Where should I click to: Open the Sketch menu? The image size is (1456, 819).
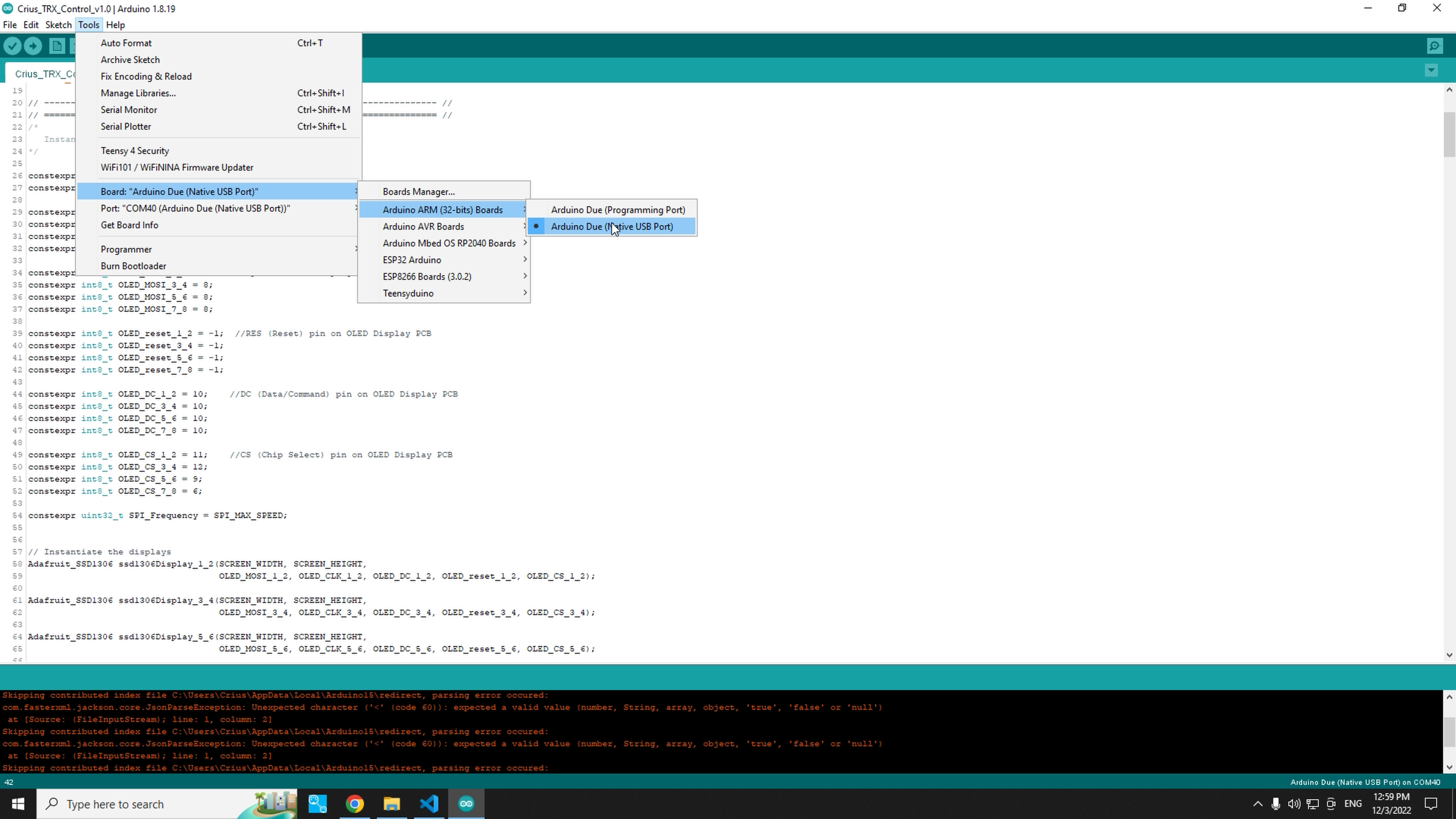58,24
